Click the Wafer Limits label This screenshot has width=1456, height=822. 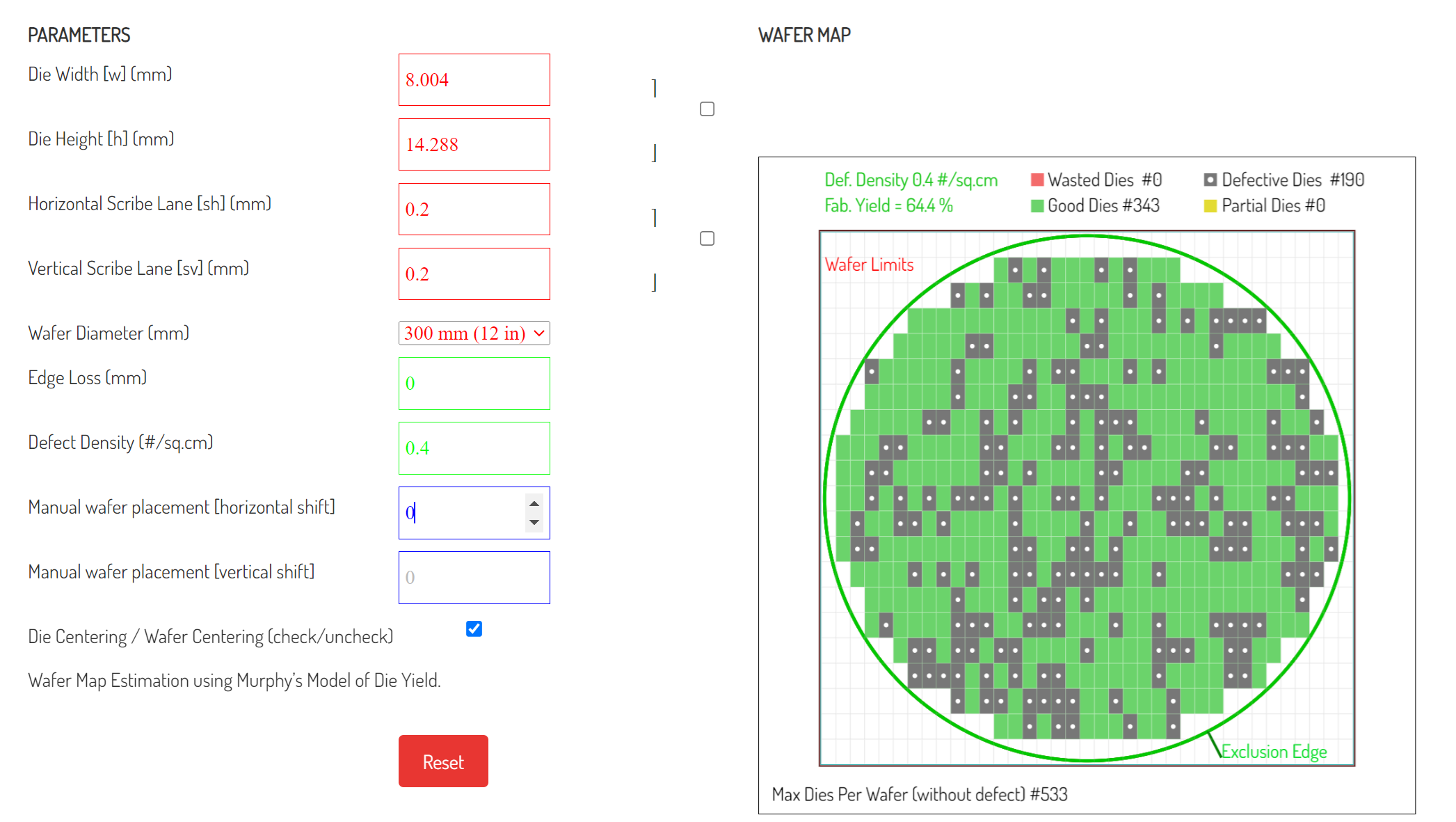pyautogui.click(x=869, y=264)
